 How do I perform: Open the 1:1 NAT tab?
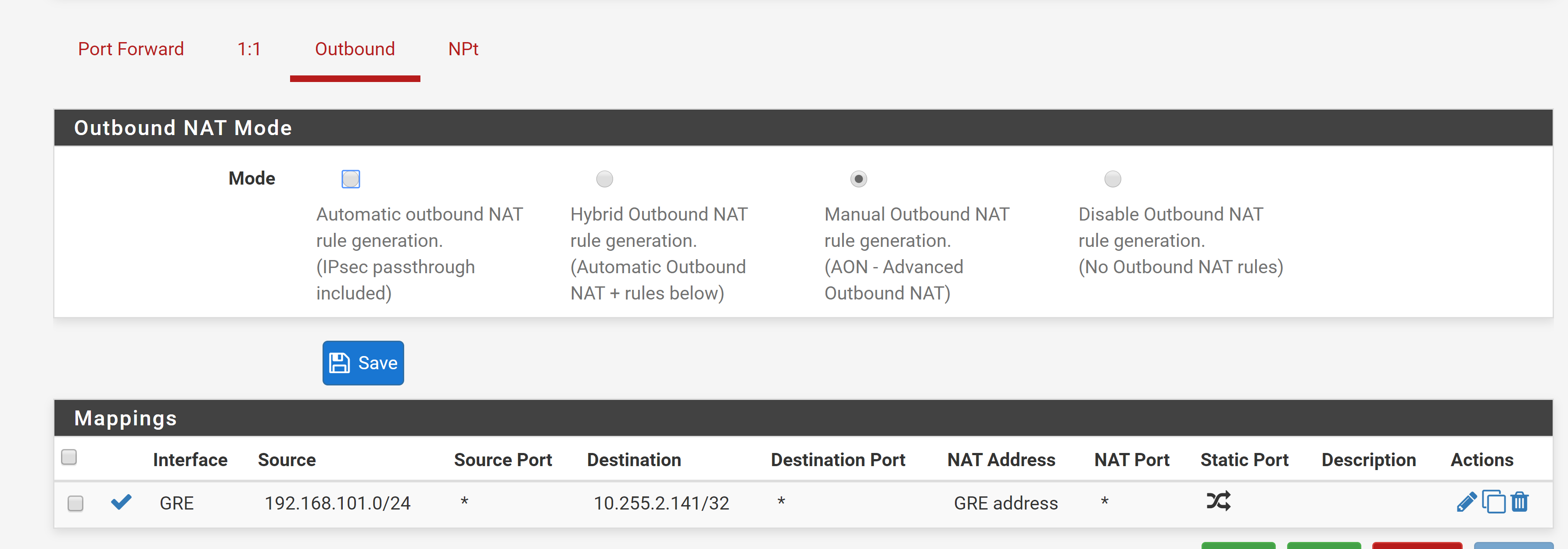click(249, 49)
